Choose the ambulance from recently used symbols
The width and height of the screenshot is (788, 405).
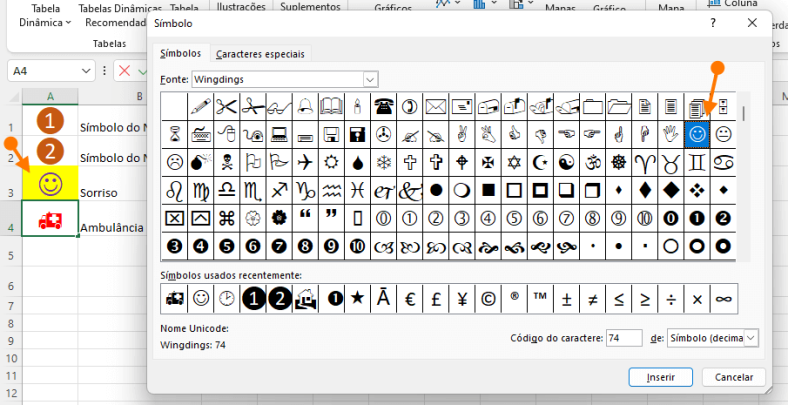pos(174,298)
